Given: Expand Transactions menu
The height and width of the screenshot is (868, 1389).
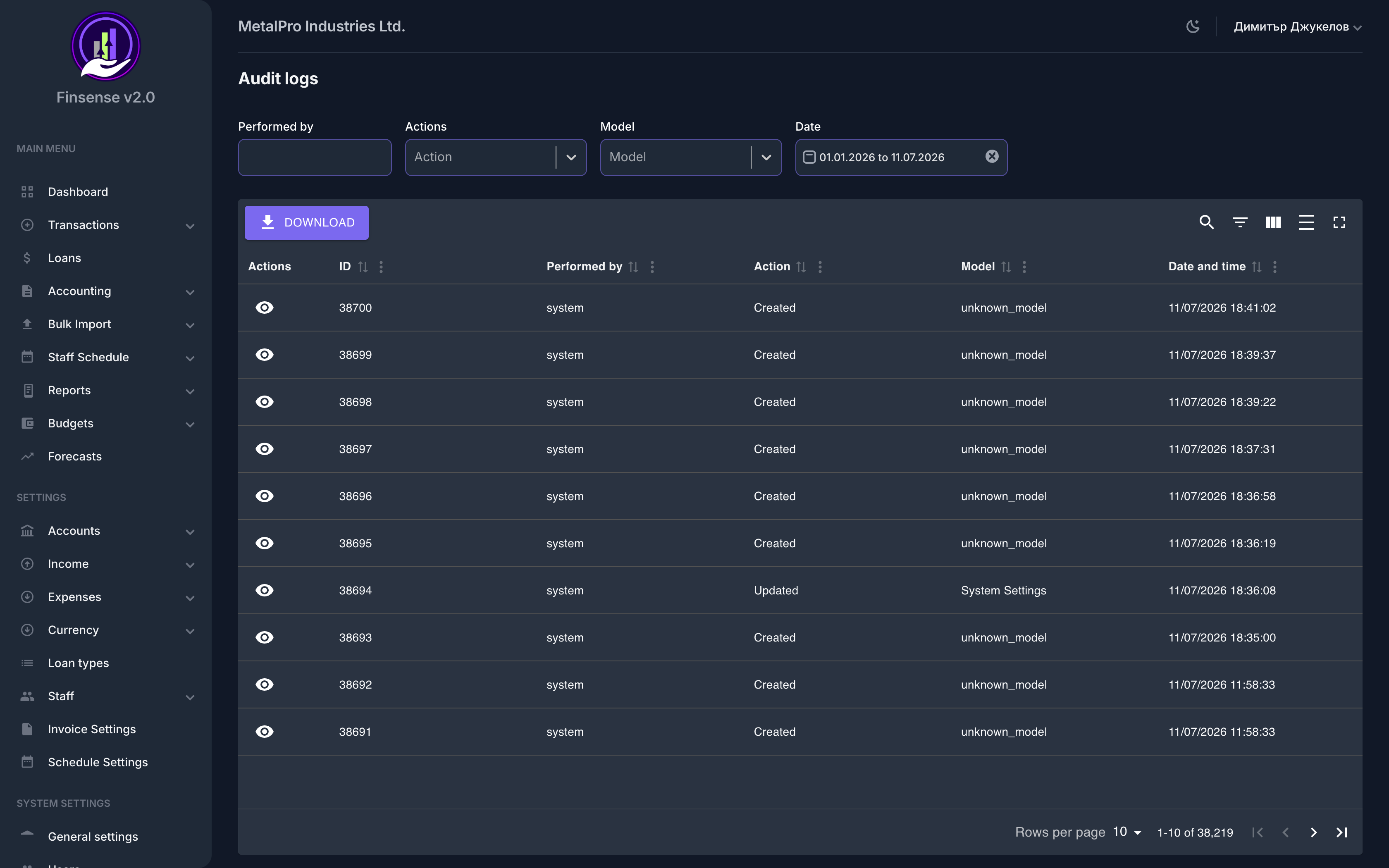Looking at the screenshot, I should 105,225.
